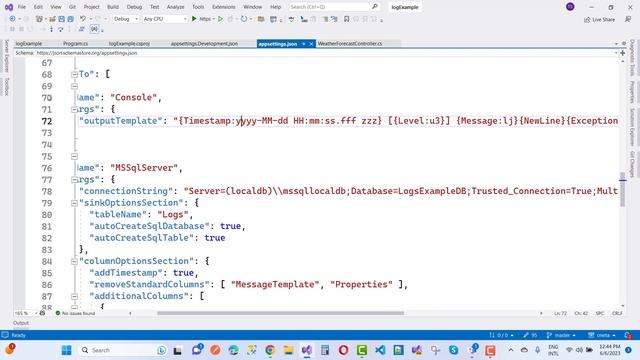The width and height of the screenshot is (640, 360).
Task: Click the "tableName" key on line 80
Action: (x=118, y=215)
